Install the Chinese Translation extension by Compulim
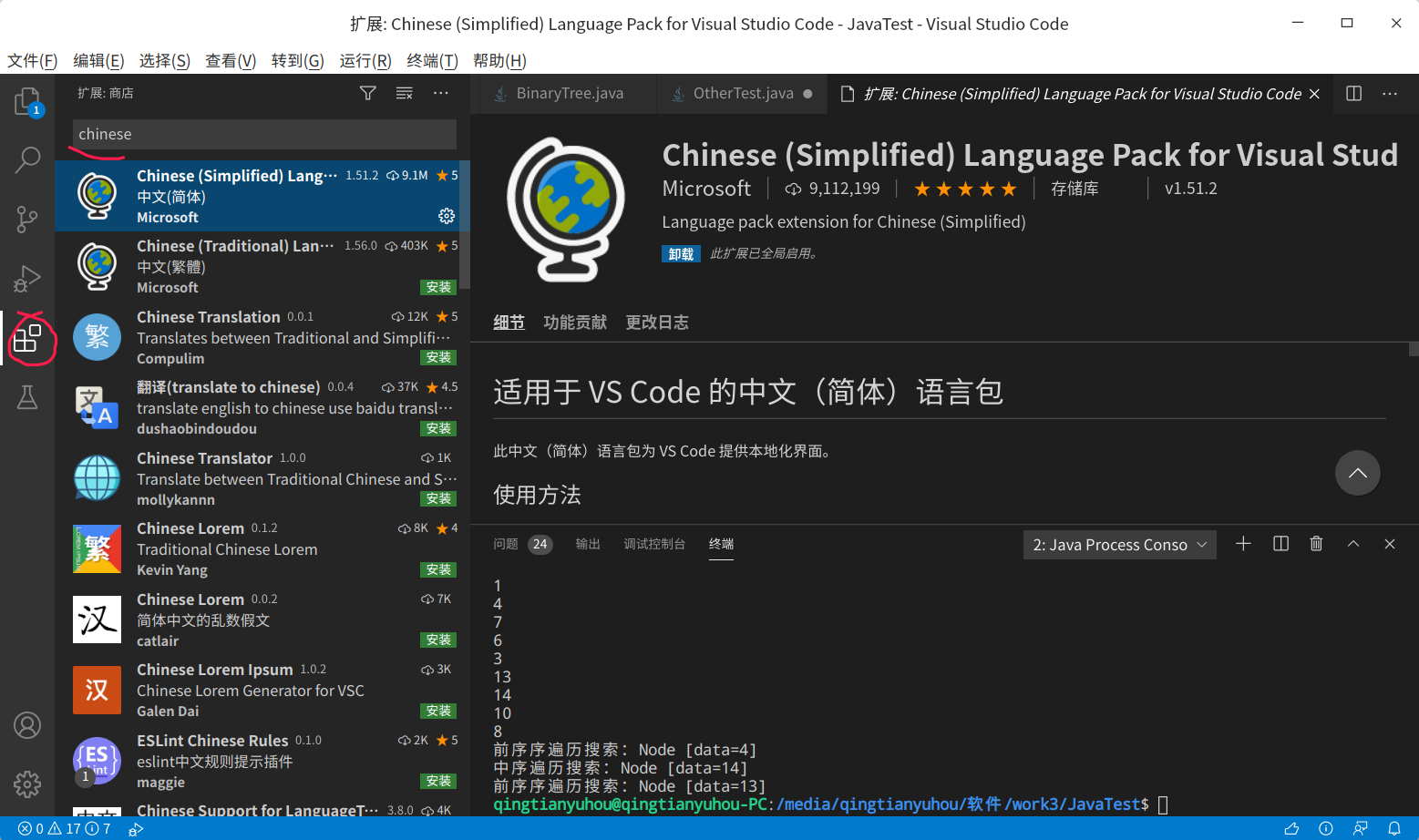 [x=438, y=357]
